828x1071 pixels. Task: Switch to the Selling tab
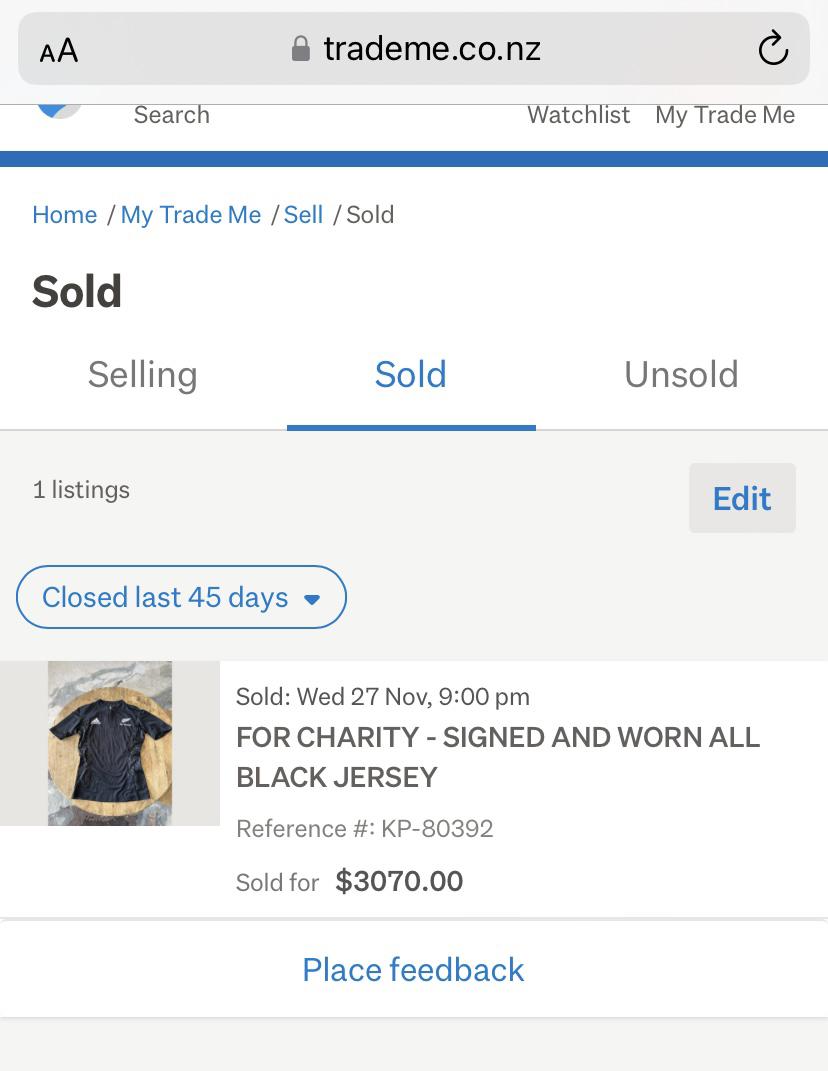coord(143,375)
